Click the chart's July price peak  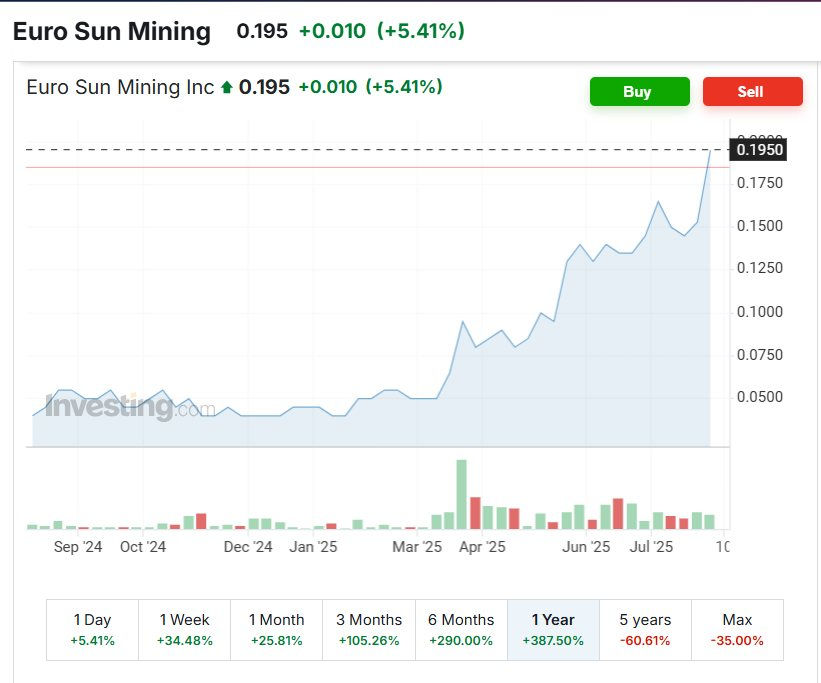click(657, 202)
